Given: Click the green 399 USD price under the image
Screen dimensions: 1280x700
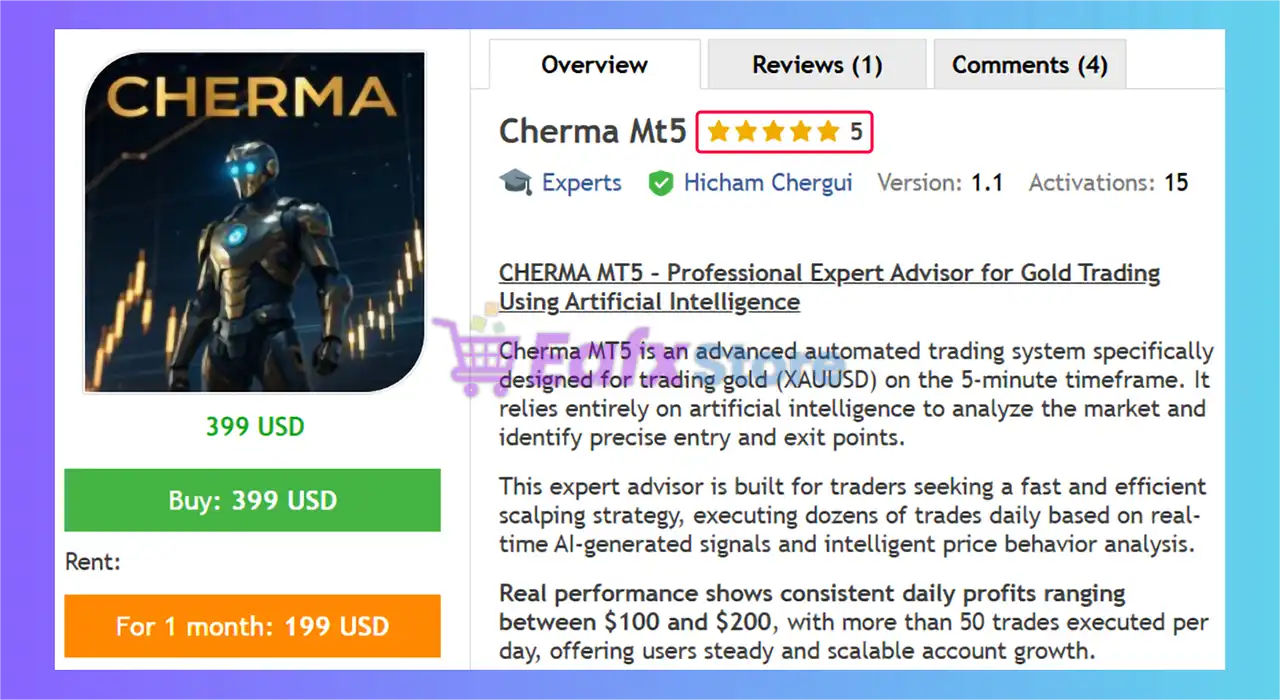Looking at the screenshot, I should click(255, 427).
